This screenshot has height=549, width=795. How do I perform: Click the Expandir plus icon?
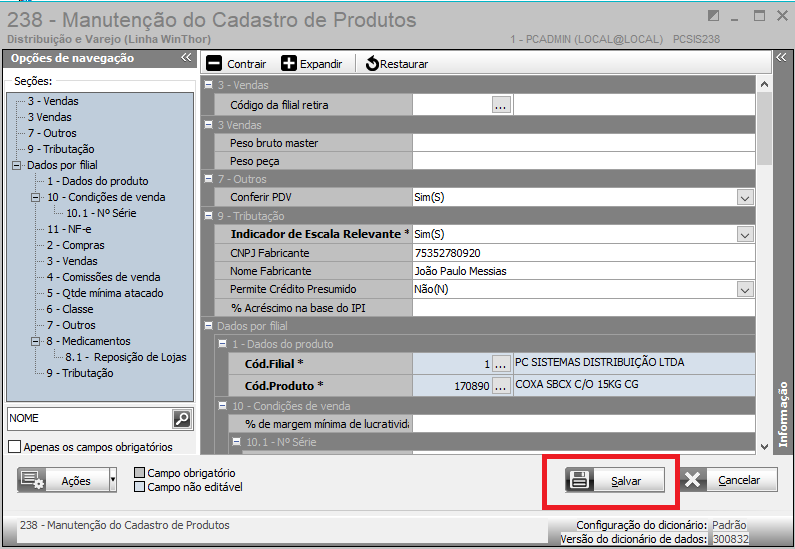tap(288, 63)
